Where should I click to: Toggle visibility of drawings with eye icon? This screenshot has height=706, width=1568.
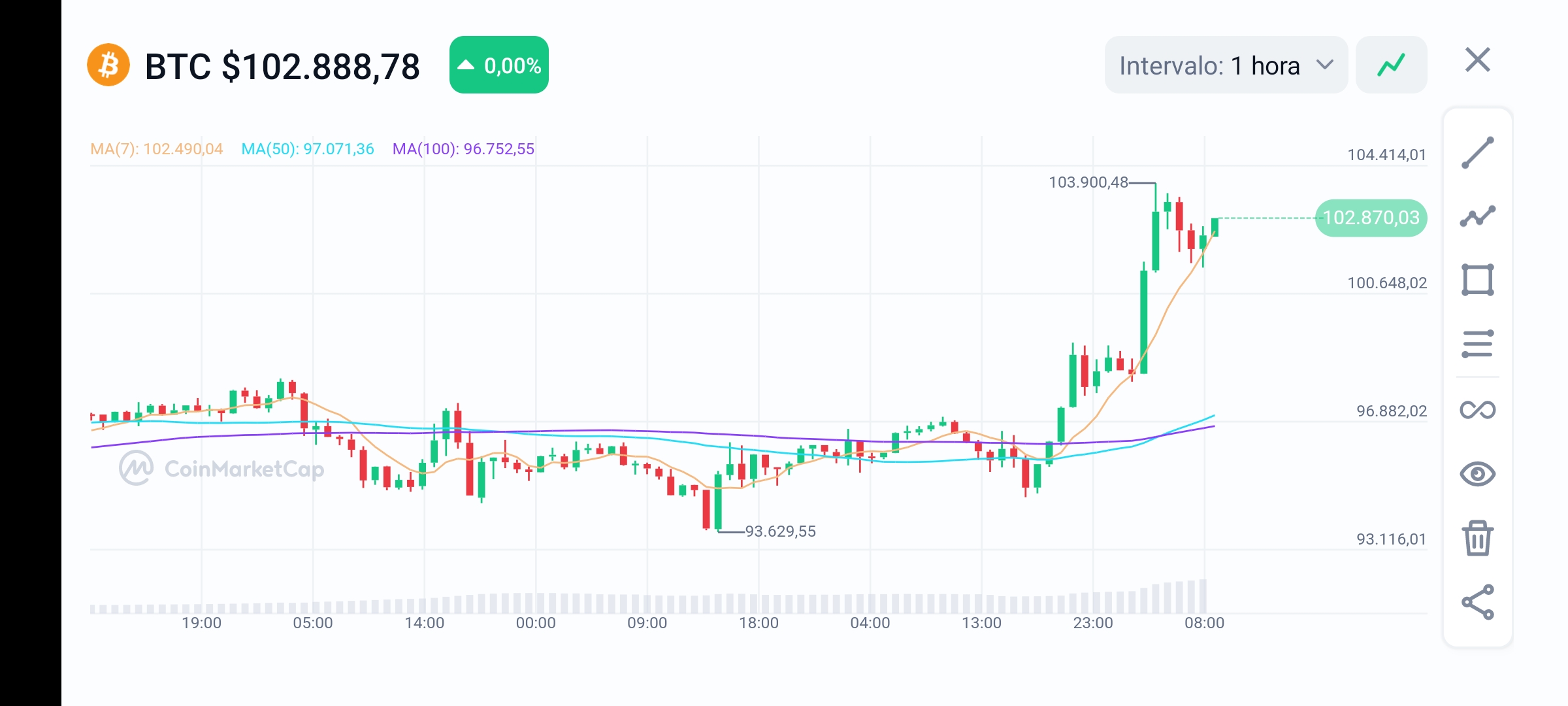(x=1478, y=474)
